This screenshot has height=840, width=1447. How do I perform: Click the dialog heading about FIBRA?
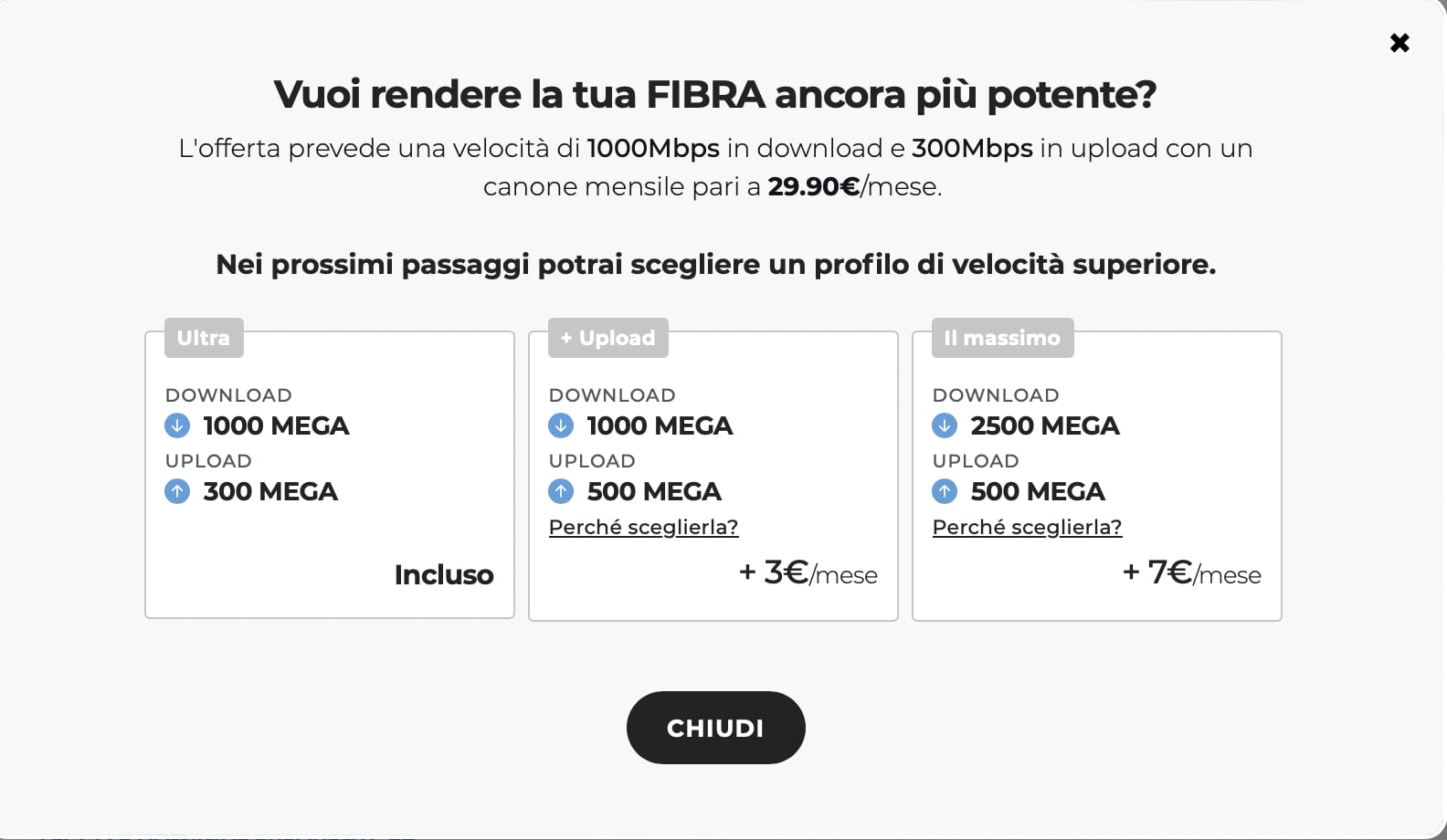[715, 94]
